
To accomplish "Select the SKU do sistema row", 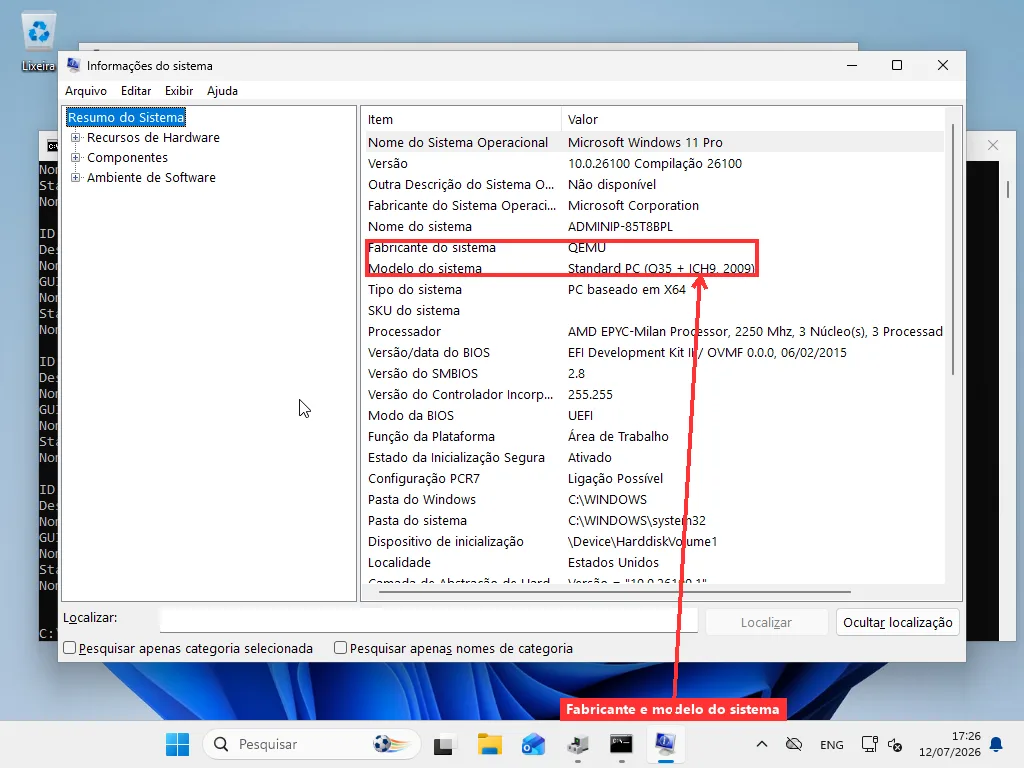I will [x=653, y=310].
